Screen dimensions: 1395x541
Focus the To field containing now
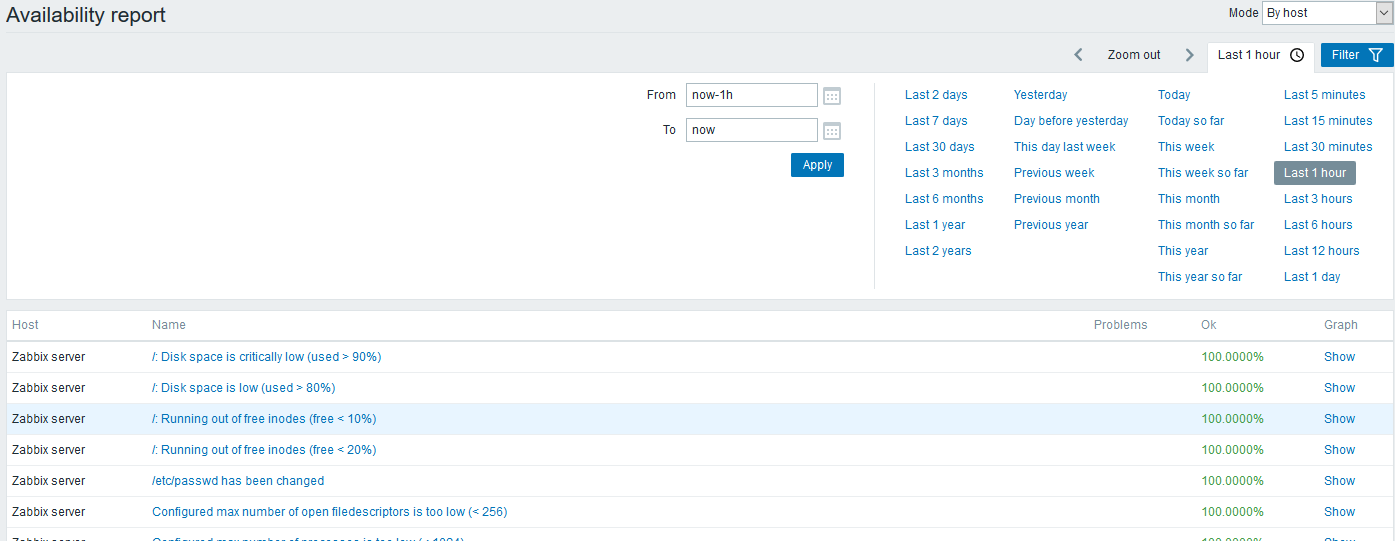pyautogui.click(x=752, y=130)
